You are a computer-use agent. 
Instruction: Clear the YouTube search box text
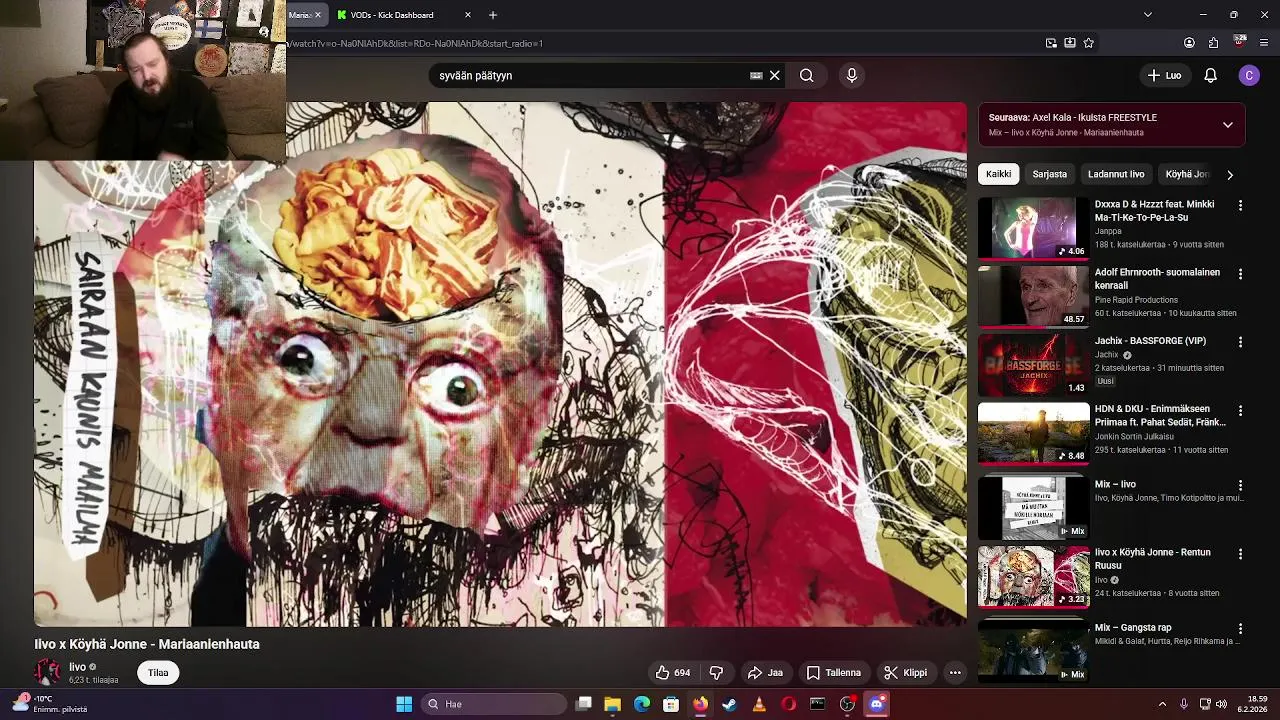[774, 75]
